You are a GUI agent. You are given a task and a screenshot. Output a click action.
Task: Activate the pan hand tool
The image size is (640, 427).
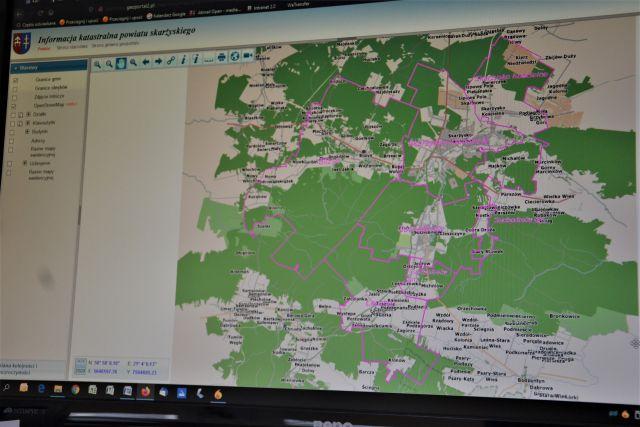[x=121, y=62]
